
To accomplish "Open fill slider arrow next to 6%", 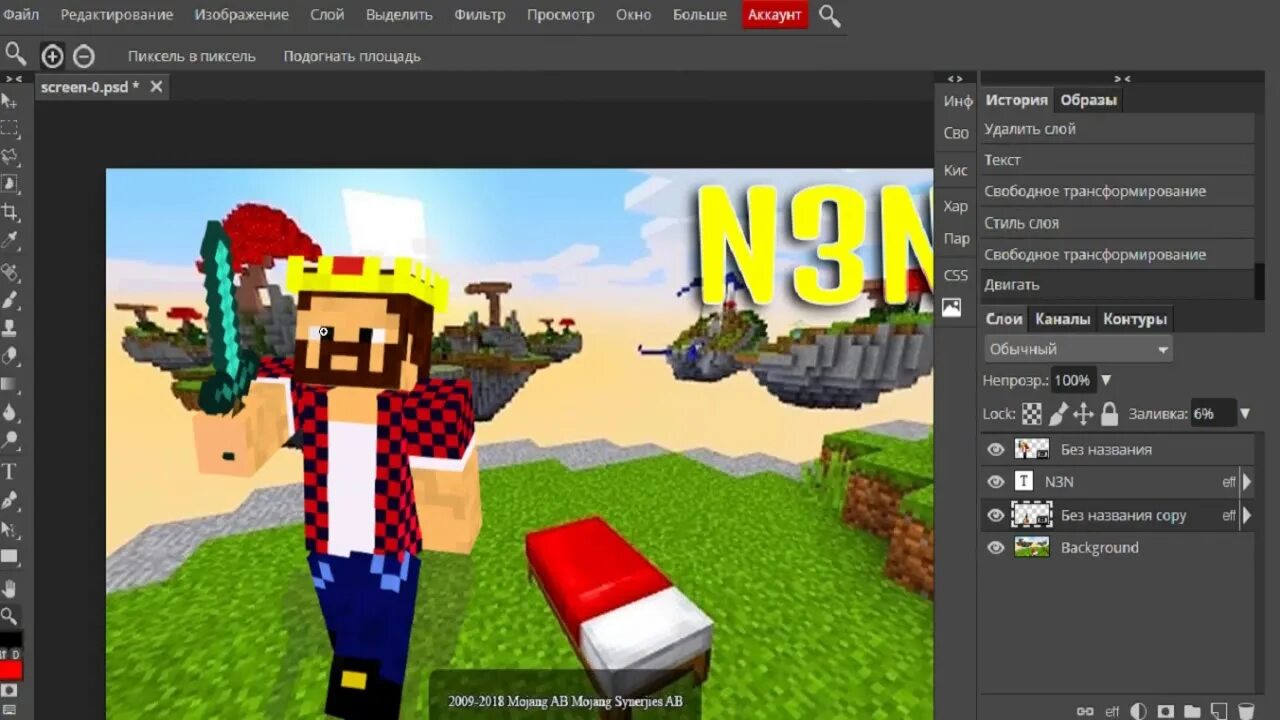I will pos(1245,413).
